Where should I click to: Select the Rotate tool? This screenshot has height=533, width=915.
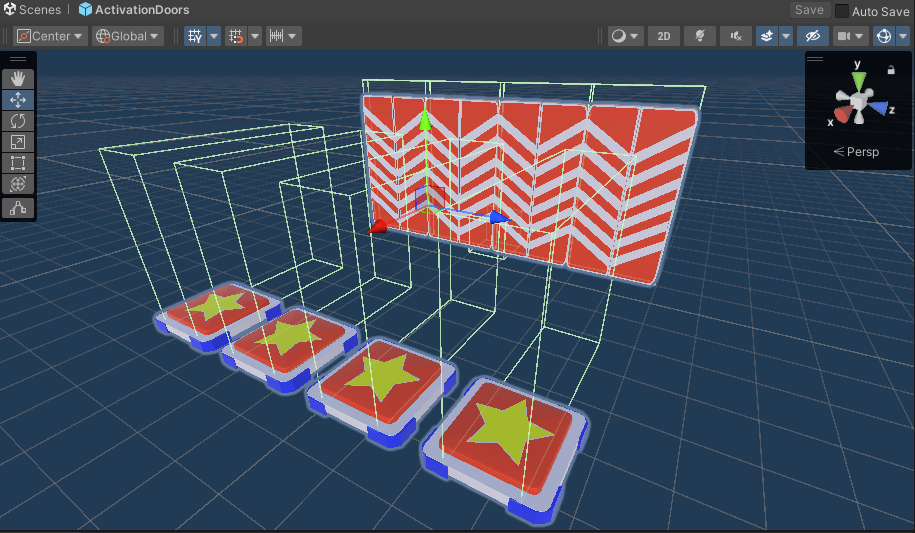tap(18, 121)
